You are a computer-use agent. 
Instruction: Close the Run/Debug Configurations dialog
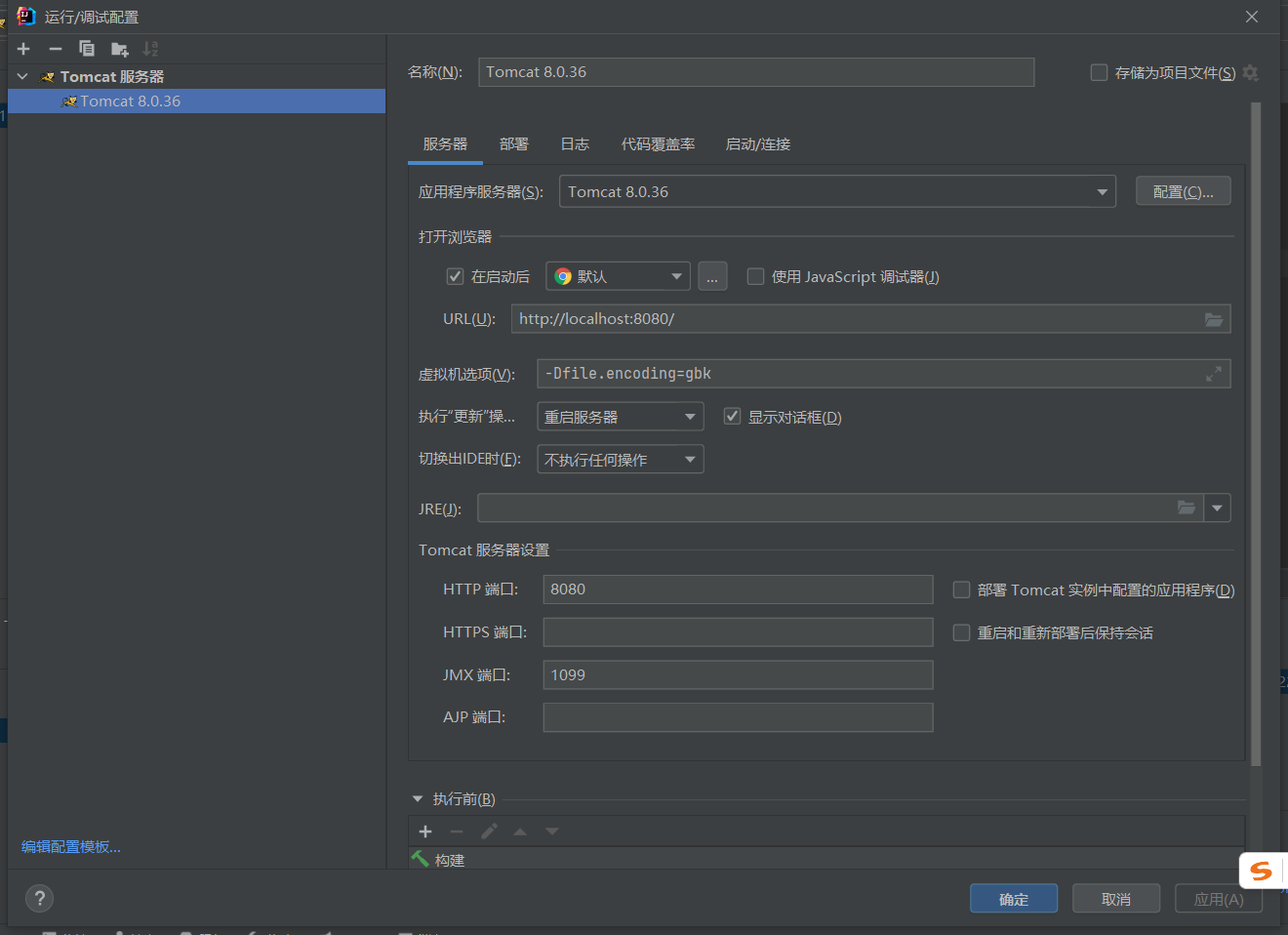1252,17
